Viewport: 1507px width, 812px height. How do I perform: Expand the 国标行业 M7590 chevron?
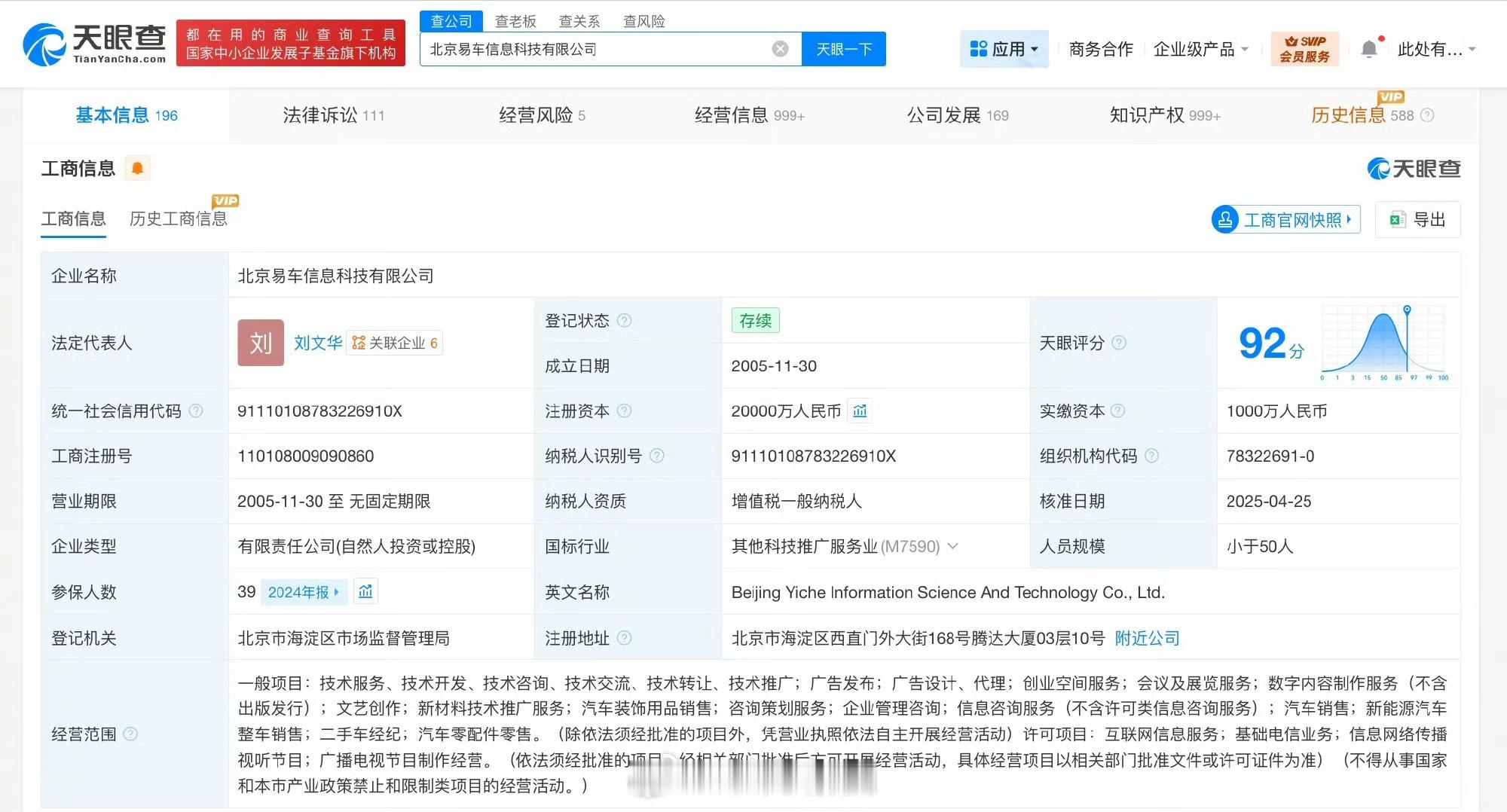click(x=953, y=547)
